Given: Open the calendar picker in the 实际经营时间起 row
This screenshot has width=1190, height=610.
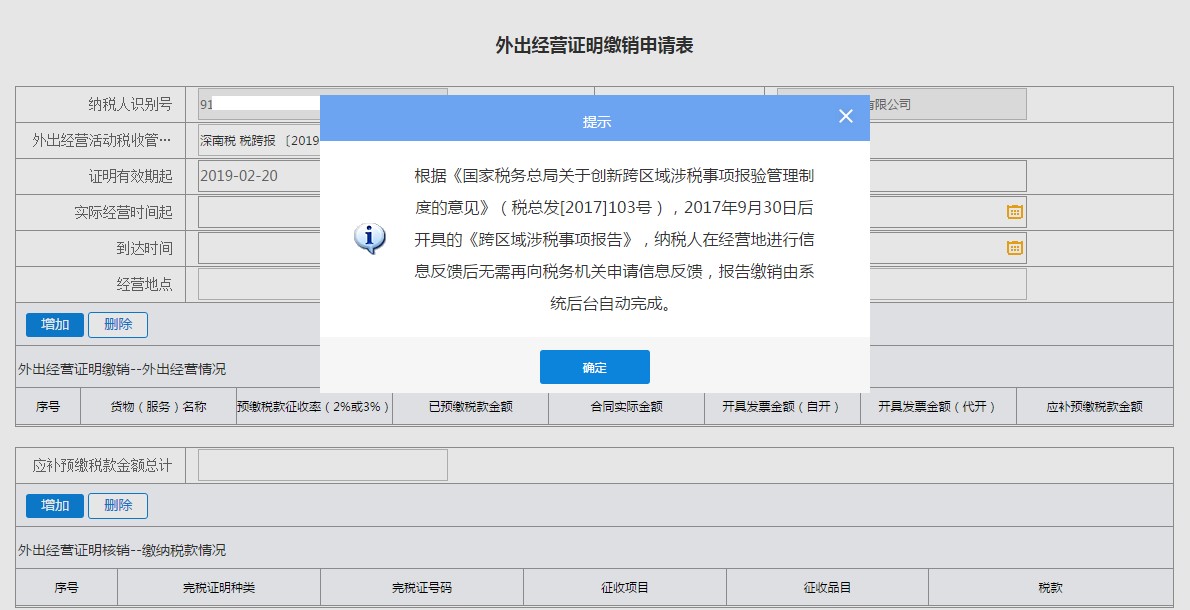Looking at the screenshot, I should (1014, 212).
